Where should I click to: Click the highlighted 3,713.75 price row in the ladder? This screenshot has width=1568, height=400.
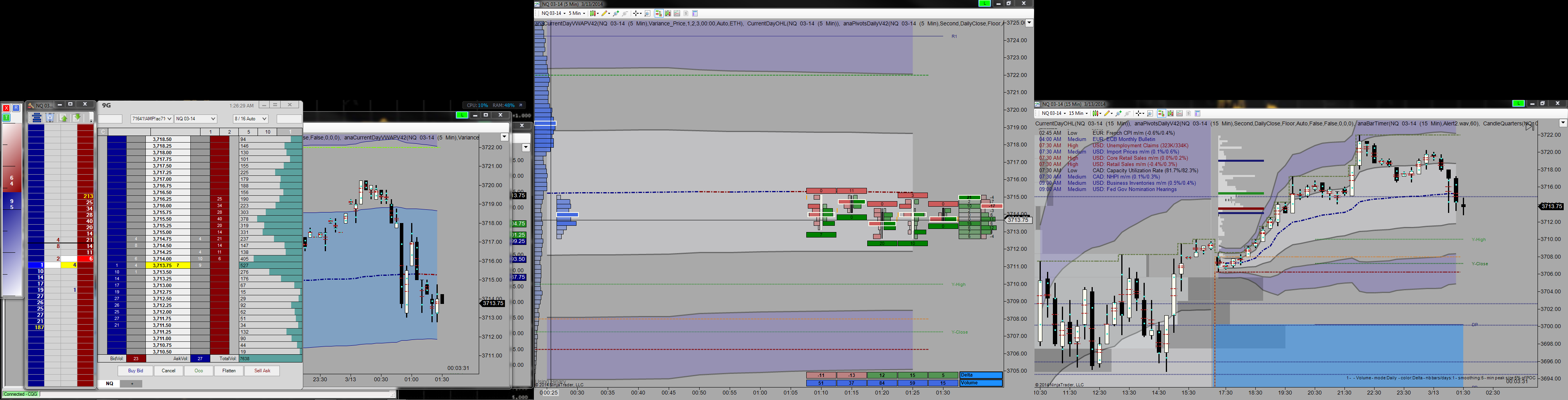coord(168,266)
